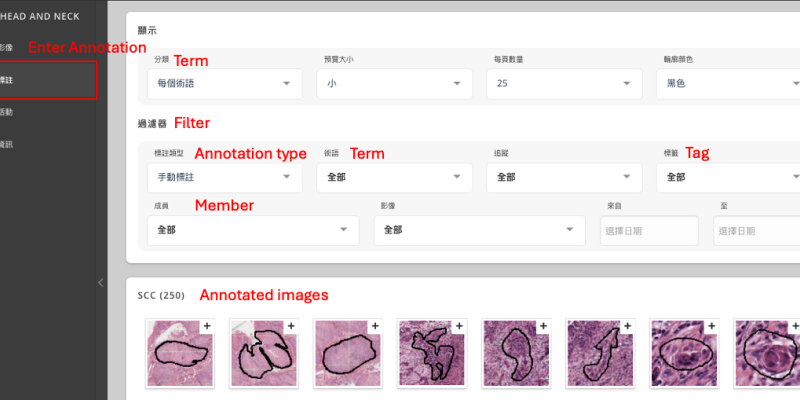
Task: Click the plus icon on sixth SCC thumbnail
Action: 627,326
